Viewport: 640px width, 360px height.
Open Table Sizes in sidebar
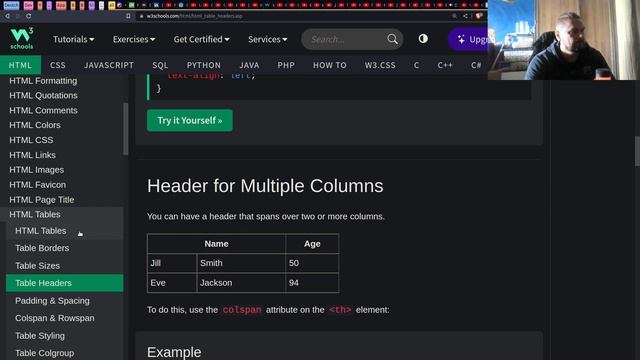pos(37,266)
